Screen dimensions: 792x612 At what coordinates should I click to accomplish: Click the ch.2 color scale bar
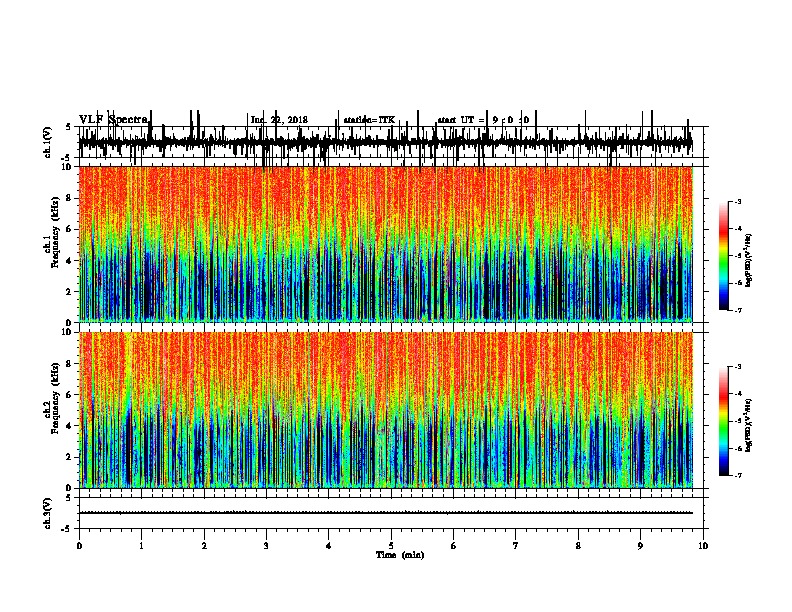point(724,421)
